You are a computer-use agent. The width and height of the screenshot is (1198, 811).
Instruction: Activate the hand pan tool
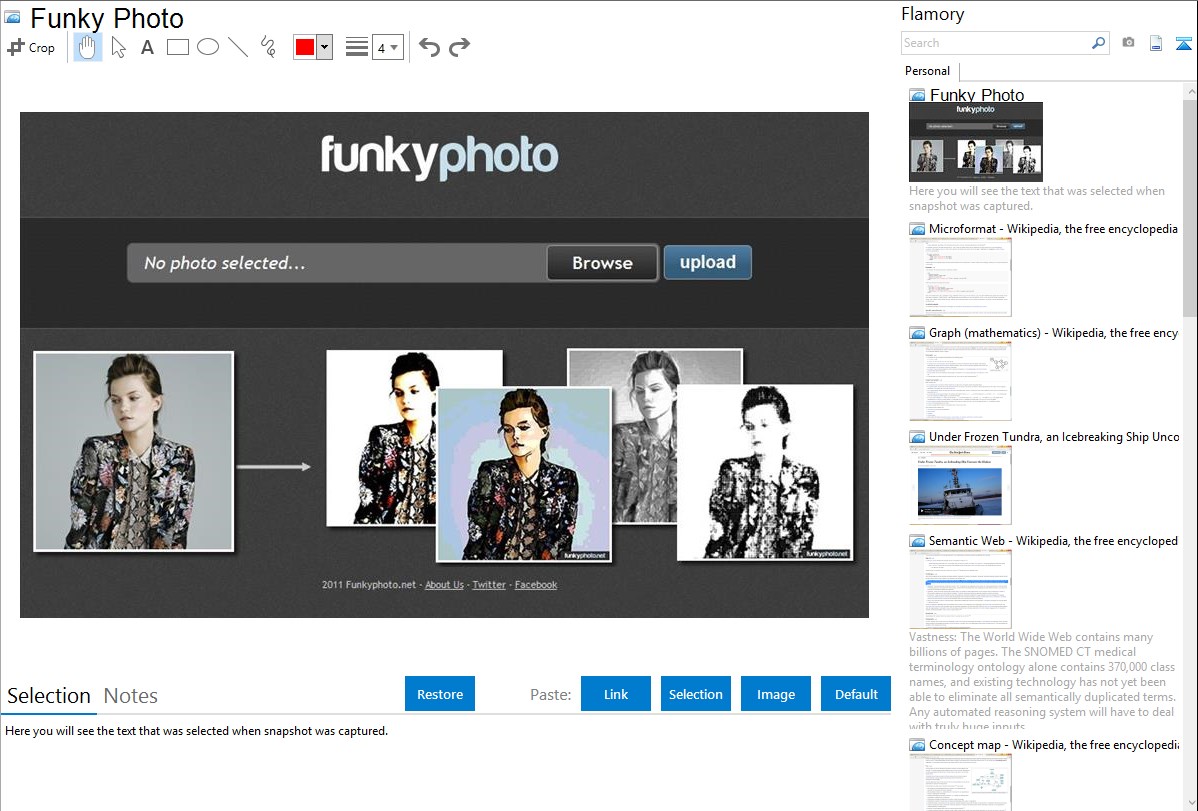tap(87, 47)
